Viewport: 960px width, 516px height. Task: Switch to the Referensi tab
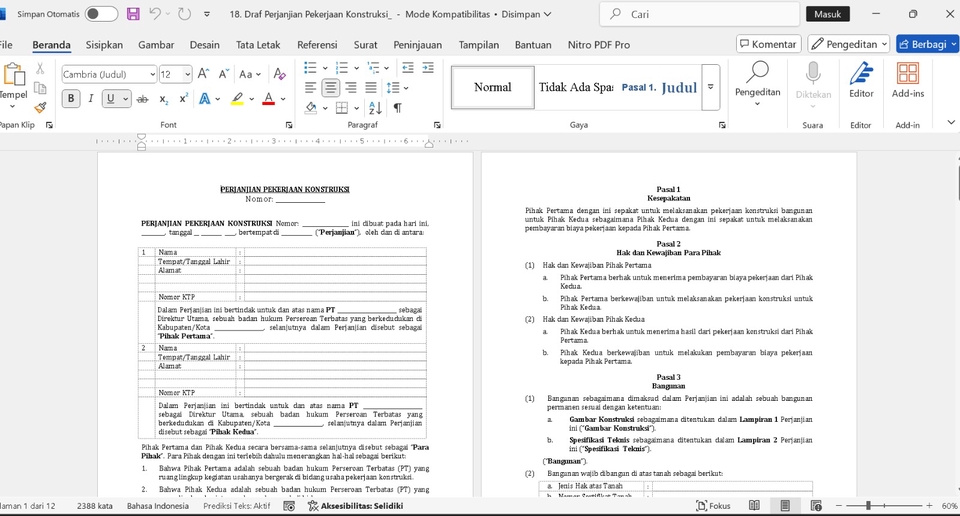pyautogui.click(x=317, y=45)
